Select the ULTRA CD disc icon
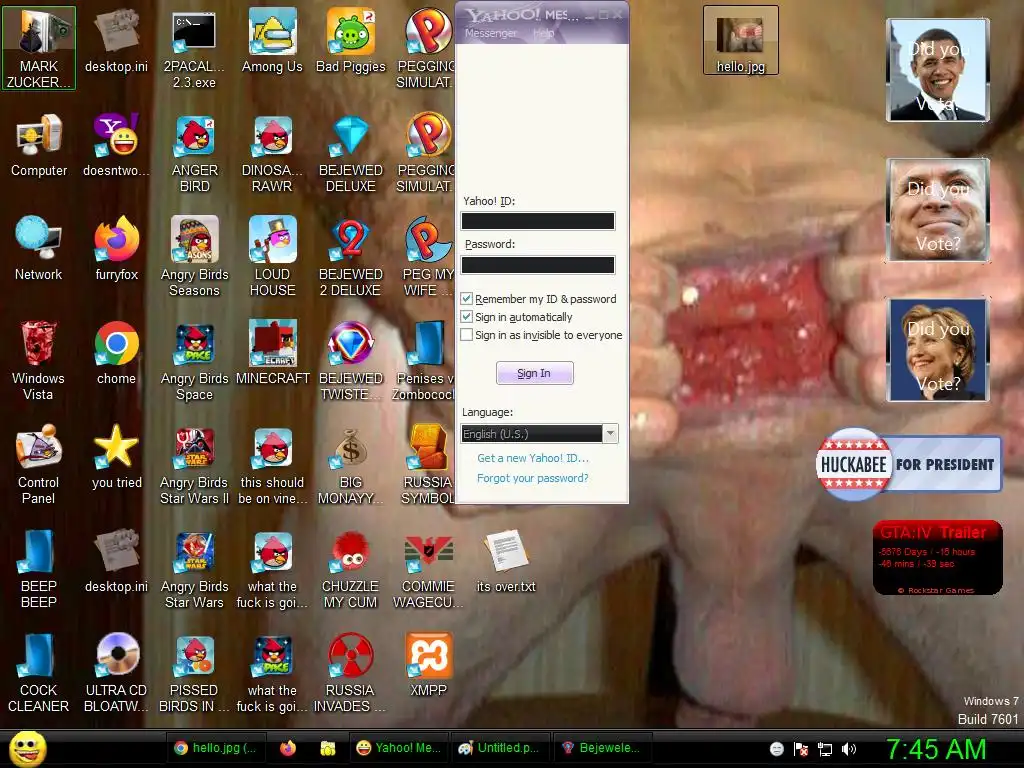Screen dimensions: 1024x768 (117, 673)
